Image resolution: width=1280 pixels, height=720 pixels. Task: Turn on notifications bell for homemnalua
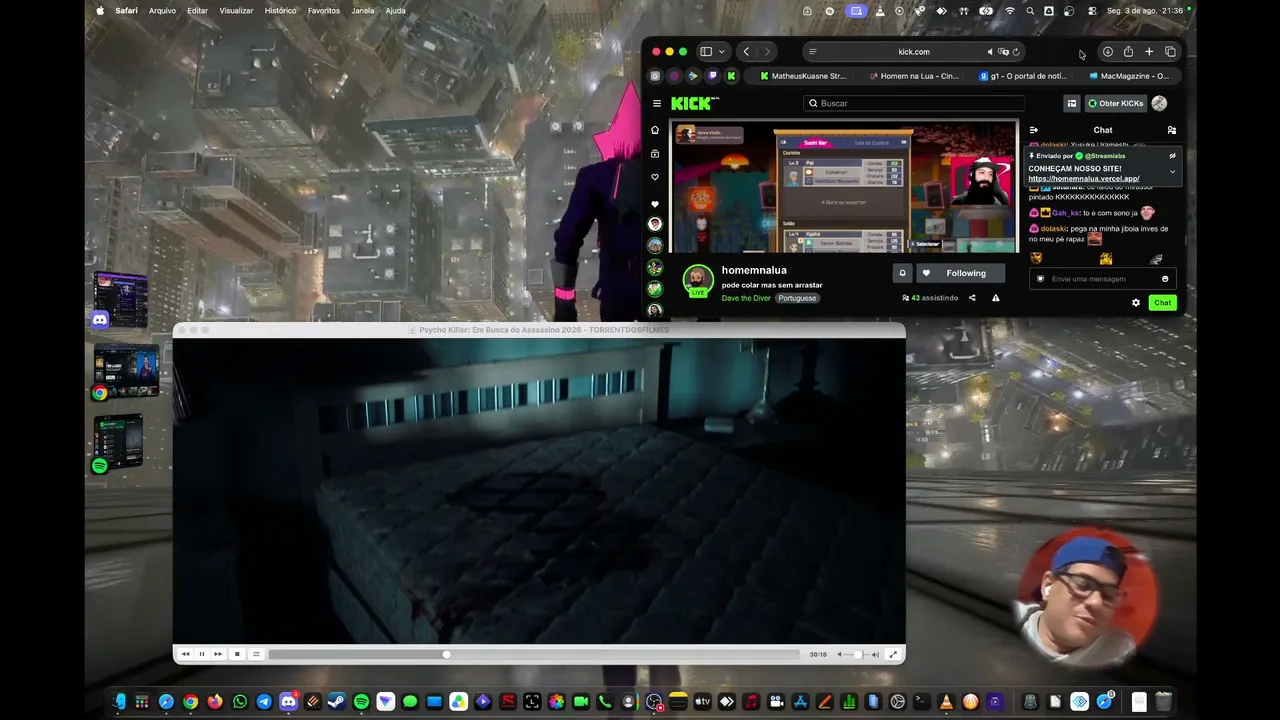pyautogui.click(x=902, y=273)
